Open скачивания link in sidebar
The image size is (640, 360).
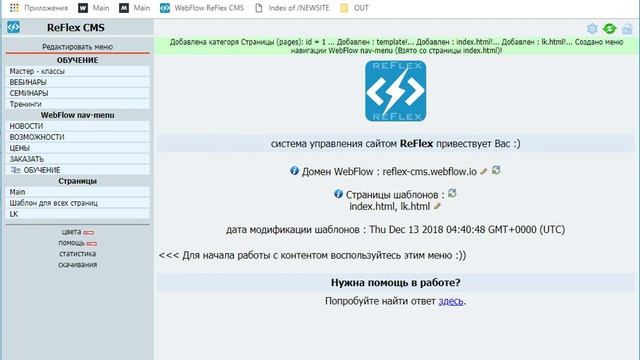pyautogui.click(x=78, y=265)
